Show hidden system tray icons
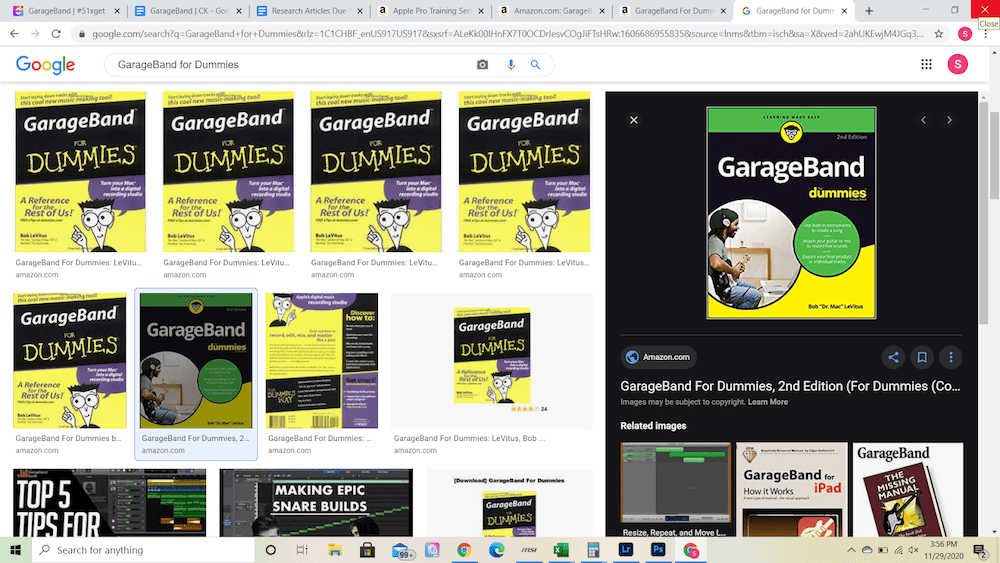 pyautogui.click(x=851, y=550)
